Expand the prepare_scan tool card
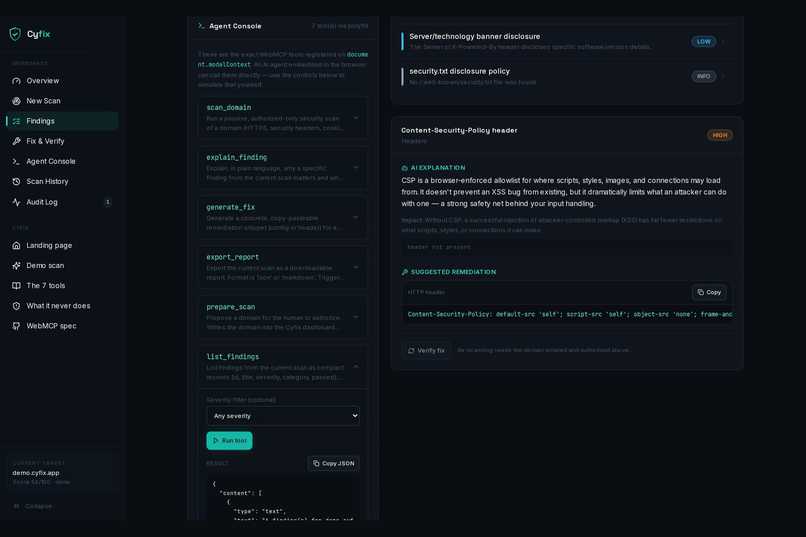Screen dimensions: 806x537 point(283,317)
